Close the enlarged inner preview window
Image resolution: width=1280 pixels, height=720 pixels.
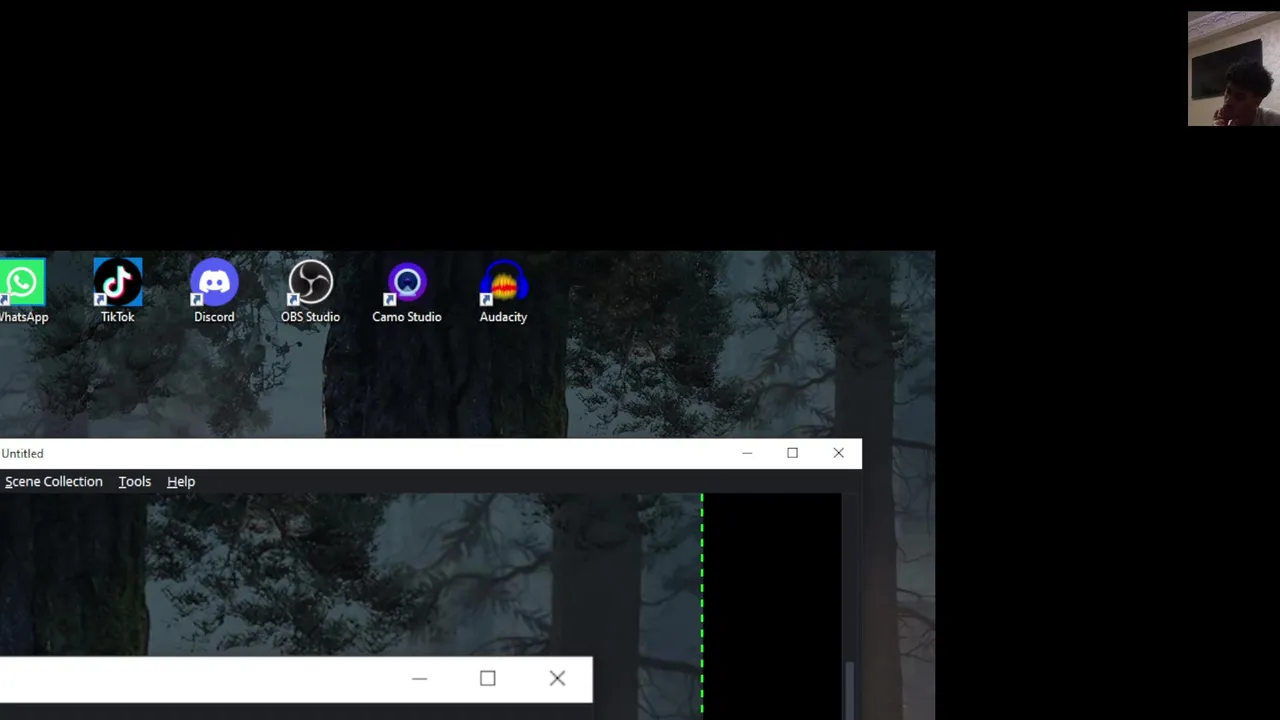(x=557, y=679)
